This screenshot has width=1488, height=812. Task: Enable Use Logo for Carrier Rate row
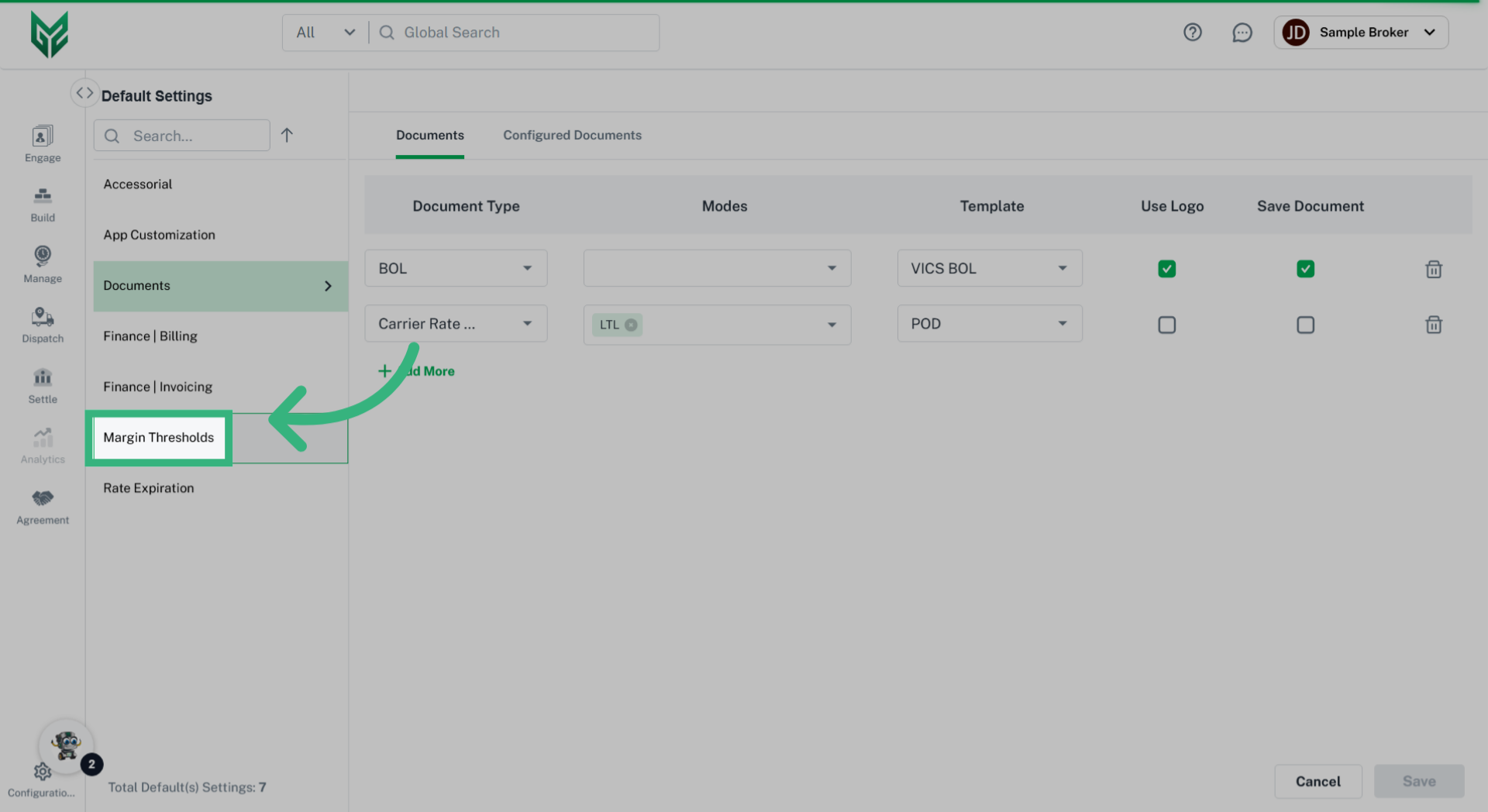click(1166, 325)
